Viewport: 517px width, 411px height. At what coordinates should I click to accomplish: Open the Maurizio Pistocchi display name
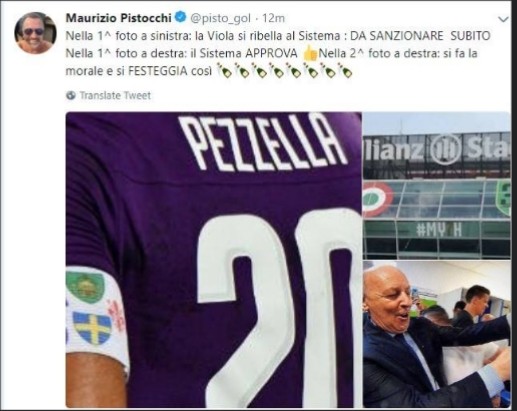pos(119,18)
